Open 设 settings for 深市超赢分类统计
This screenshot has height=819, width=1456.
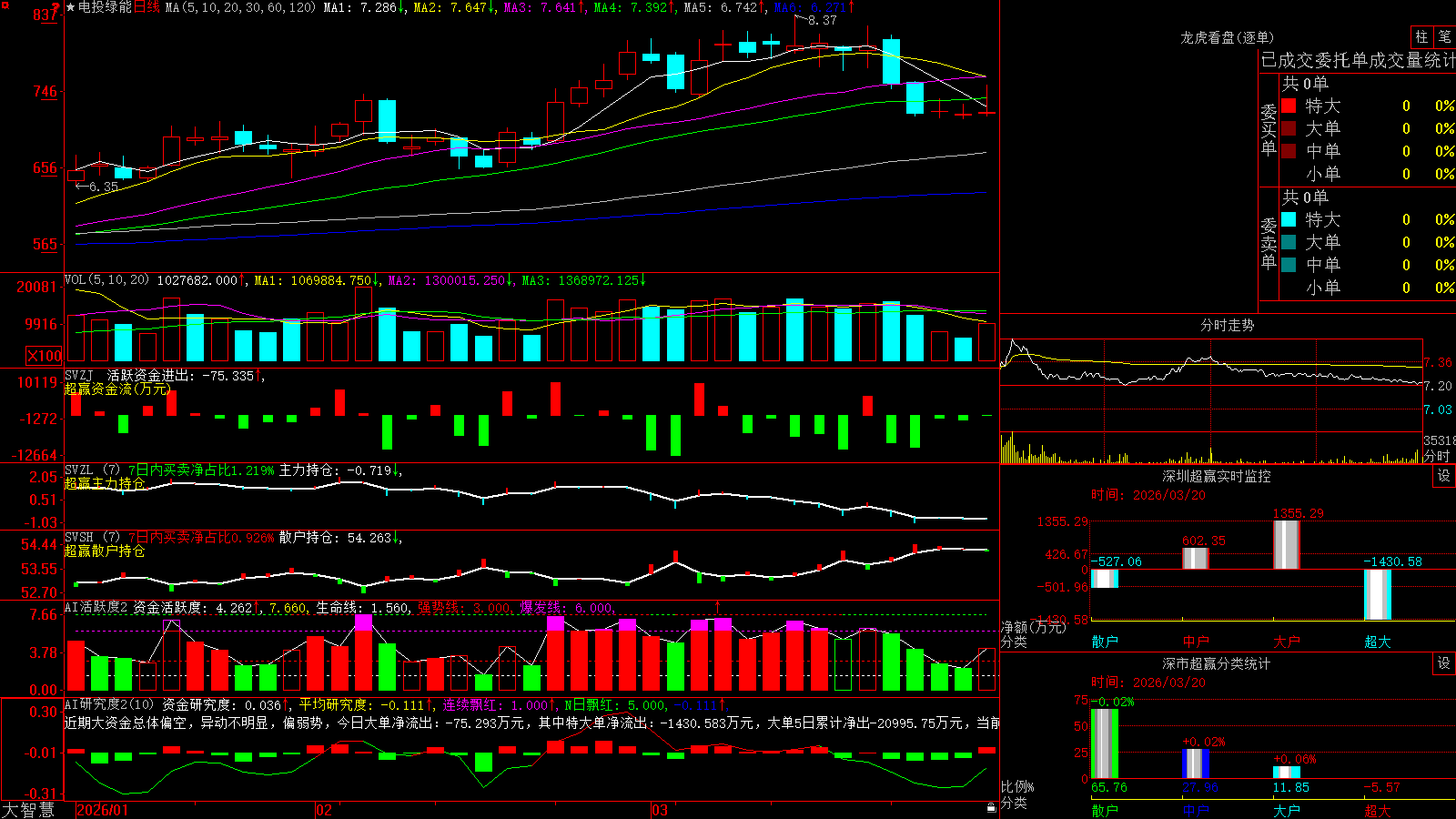point(1444,663)
